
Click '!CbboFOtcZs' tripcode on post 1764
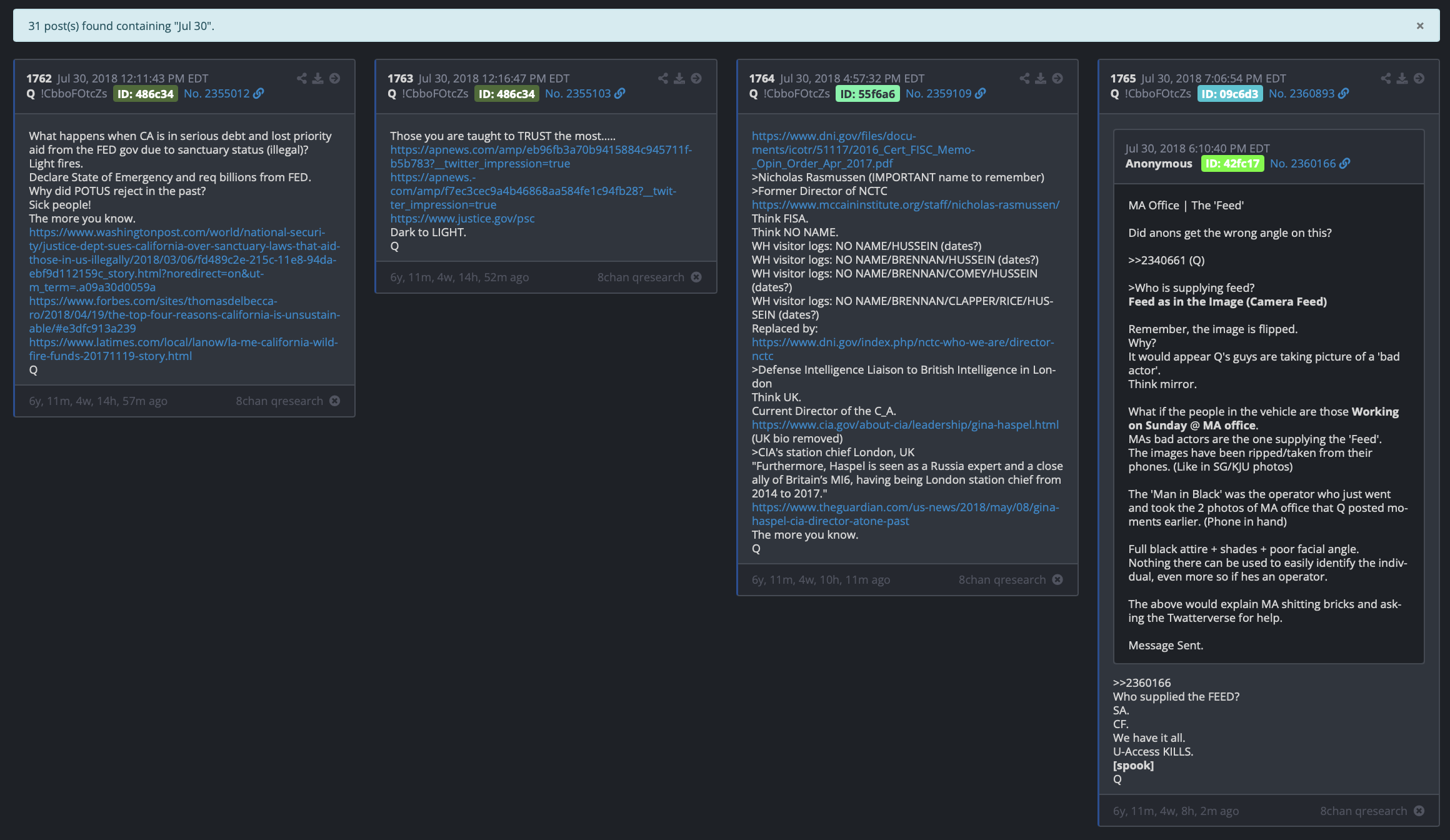796,93
